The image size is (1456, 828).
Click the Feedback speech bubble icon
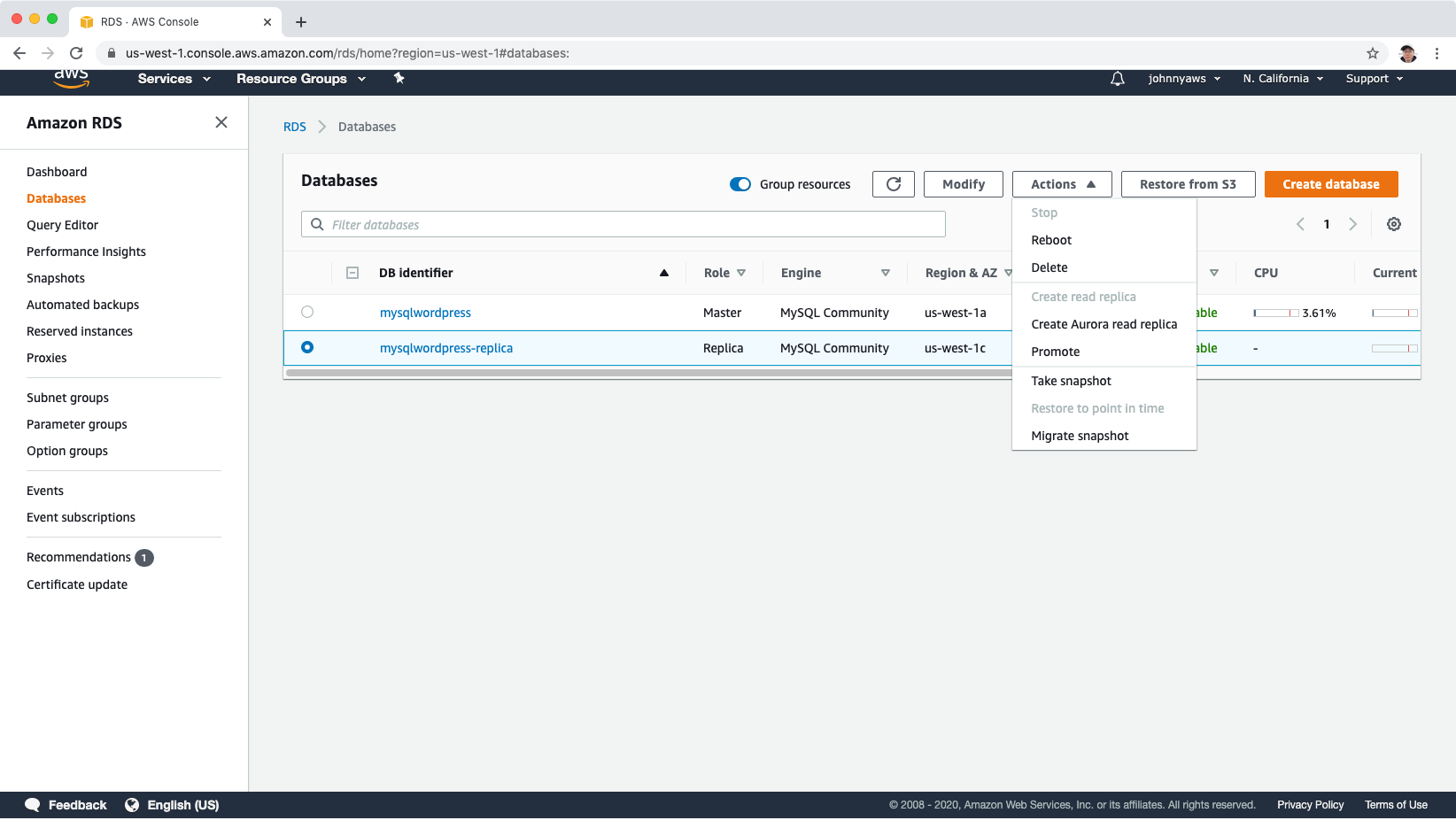click(33, 805)
